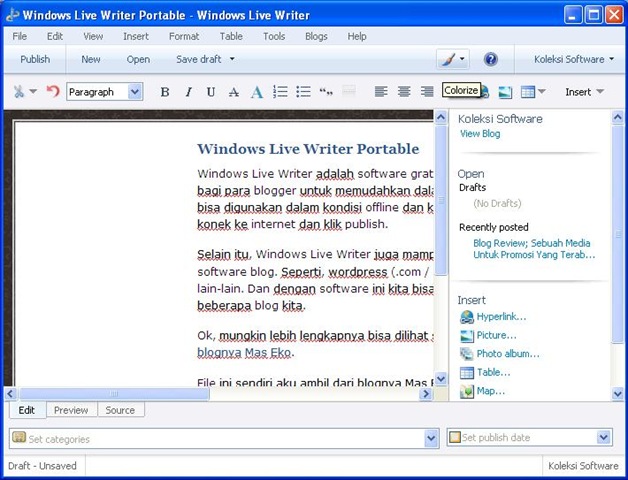Click the Map icon in sidebar

pos(466,391)
